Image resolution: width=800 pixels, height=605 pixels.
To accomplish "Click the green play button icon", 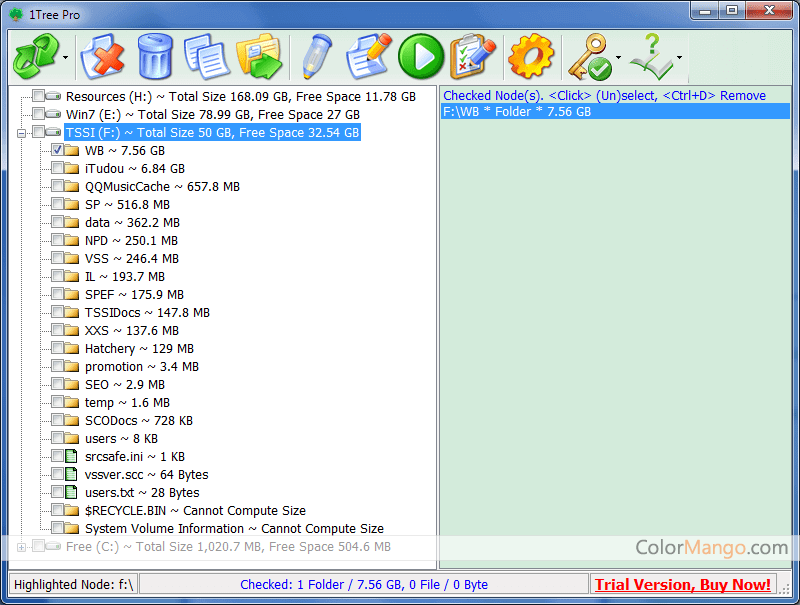I will (420, 56).
